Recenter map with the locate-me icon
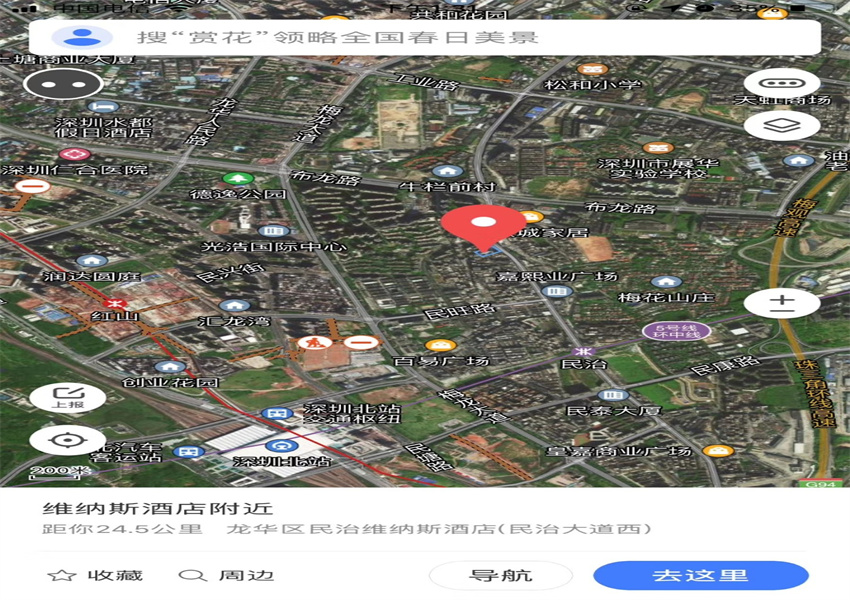The width and height of the screenshot is (850, 600). coord(68,440)
